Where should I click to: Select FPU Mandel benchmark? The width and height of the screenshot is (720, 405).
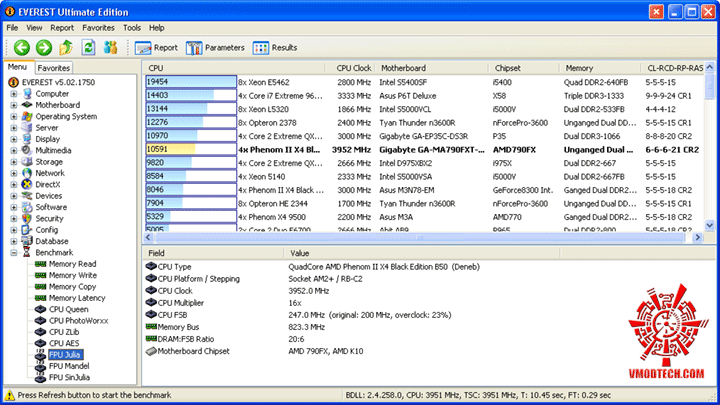pos(69,366)
